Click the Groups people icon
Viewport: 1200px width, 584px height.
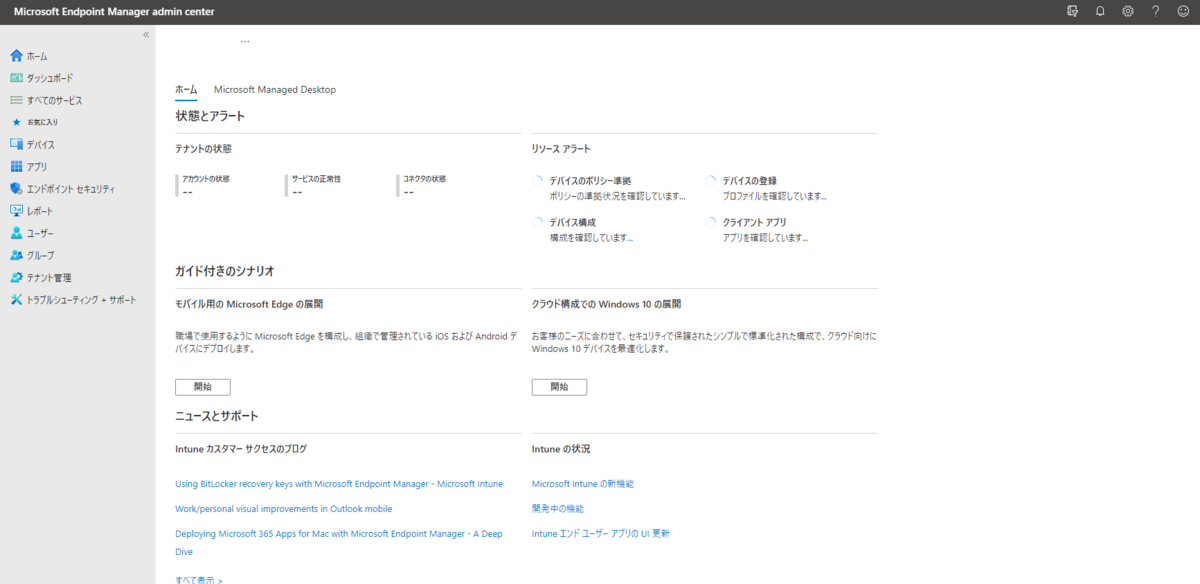pyautogui.click(x=16, y=255)
